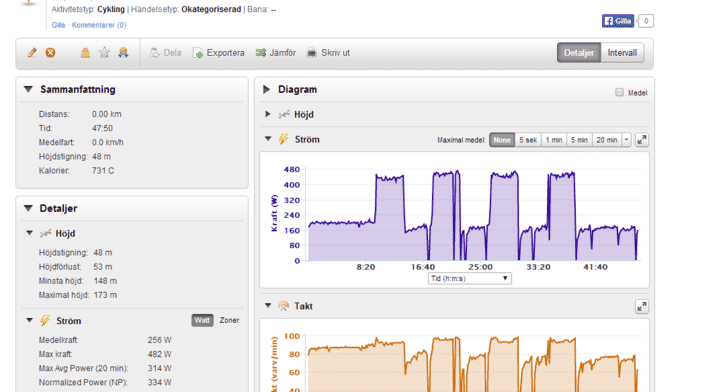725x392 pixels.
Task: Switch Ström details to Zoner view
Action: [x=229, y=320]
